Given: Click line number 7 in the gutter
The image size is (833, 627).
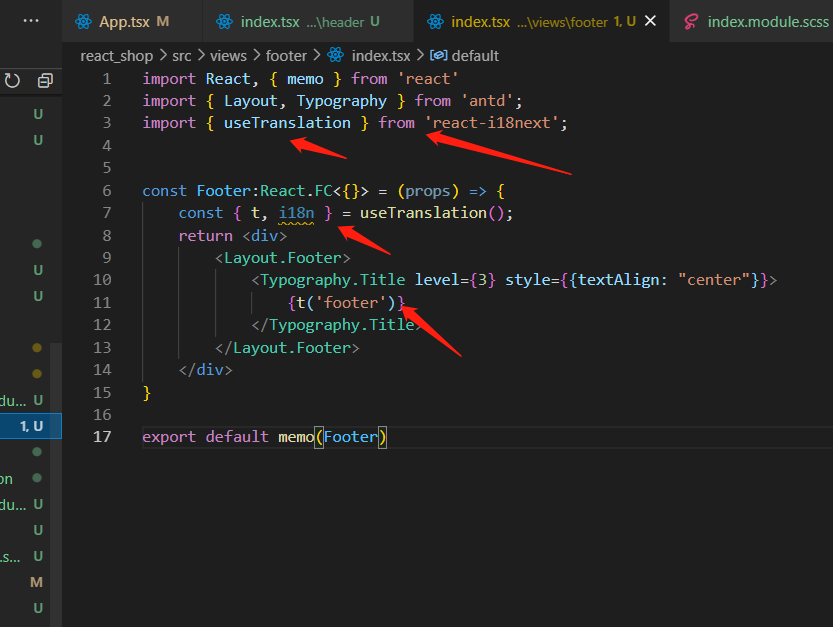Looking at the screenshot, I should (106, 213).
